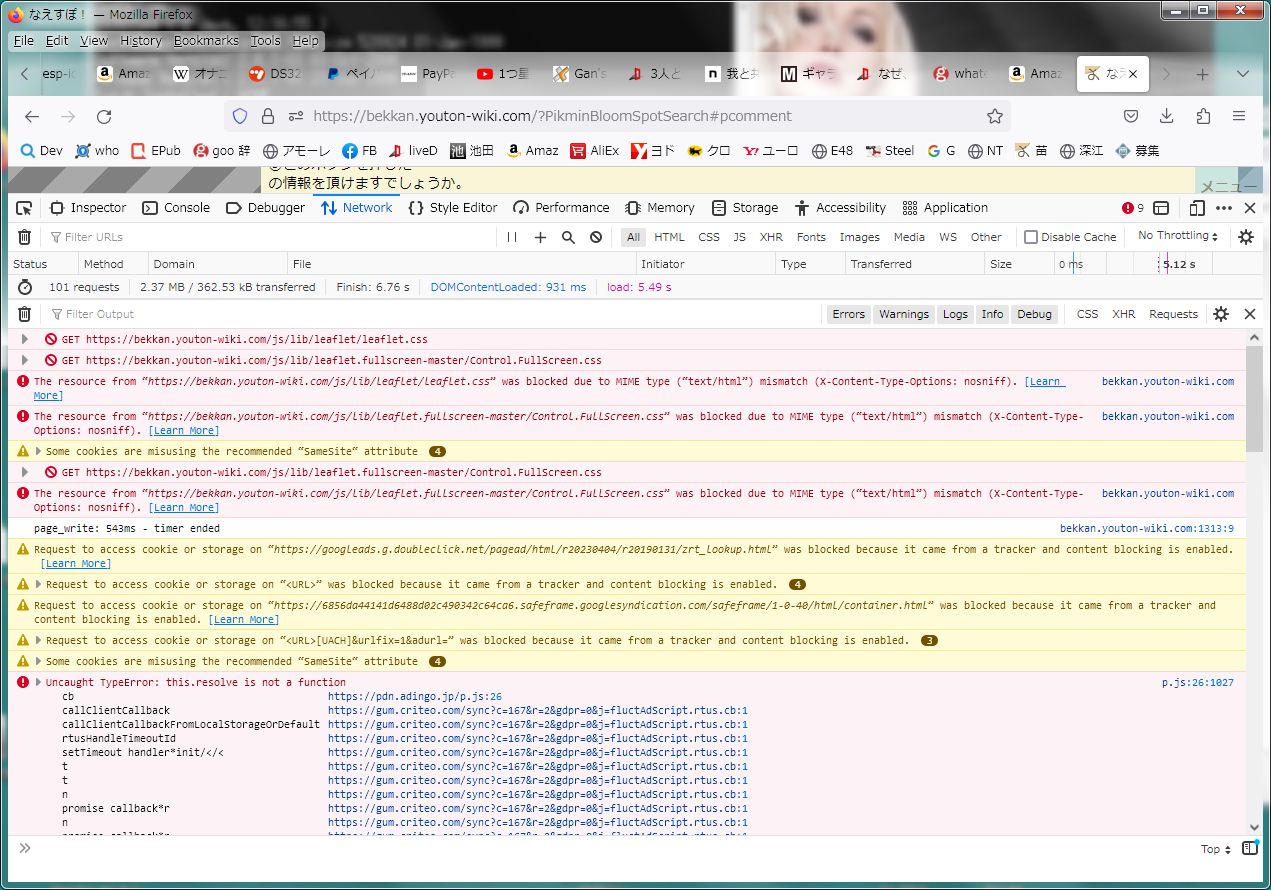Open the Bookmarks menu
This screenshot has height=890, width=1271.
tap(206, 41)
